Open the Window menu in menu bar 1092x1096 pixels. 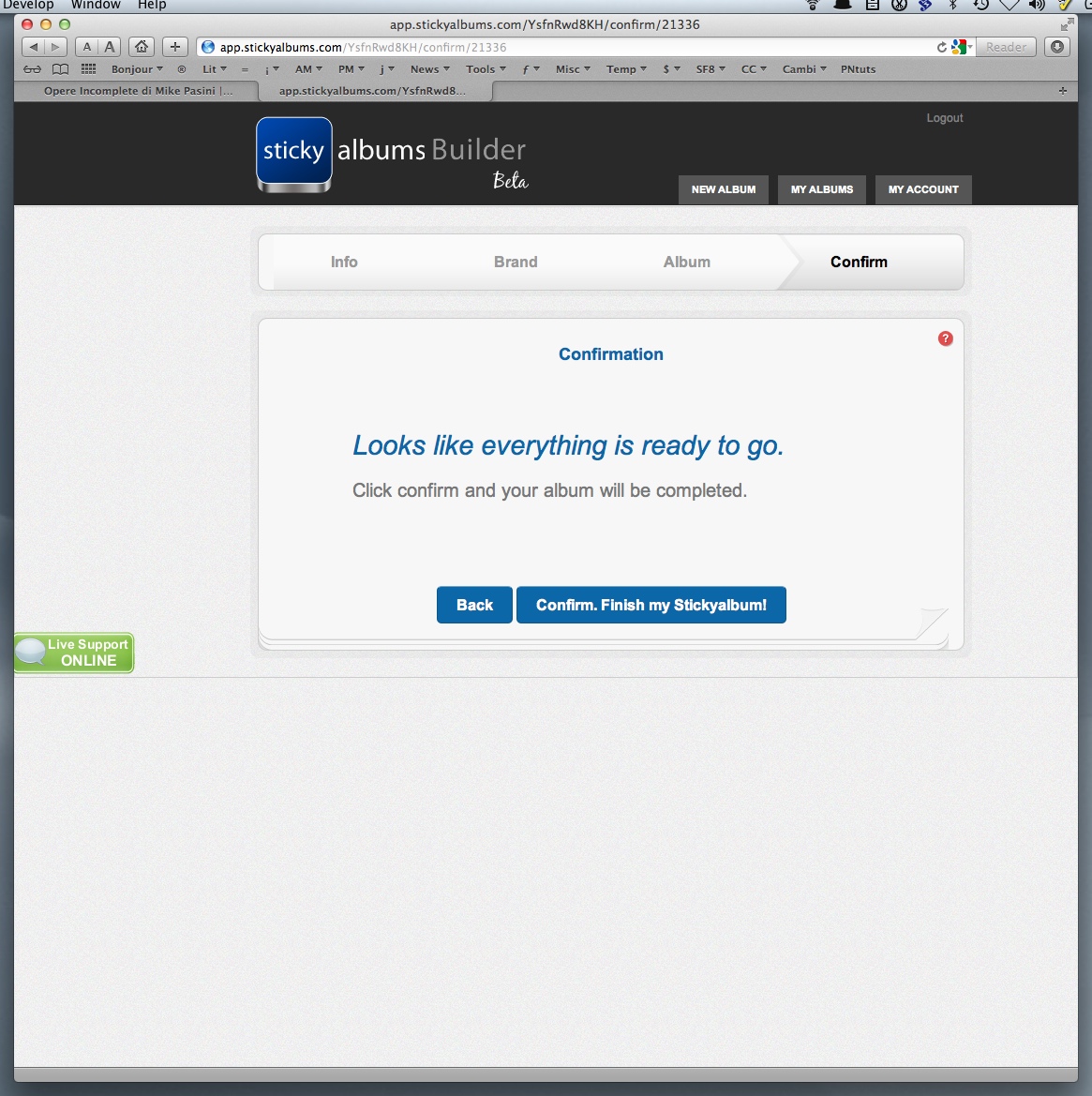96,5
